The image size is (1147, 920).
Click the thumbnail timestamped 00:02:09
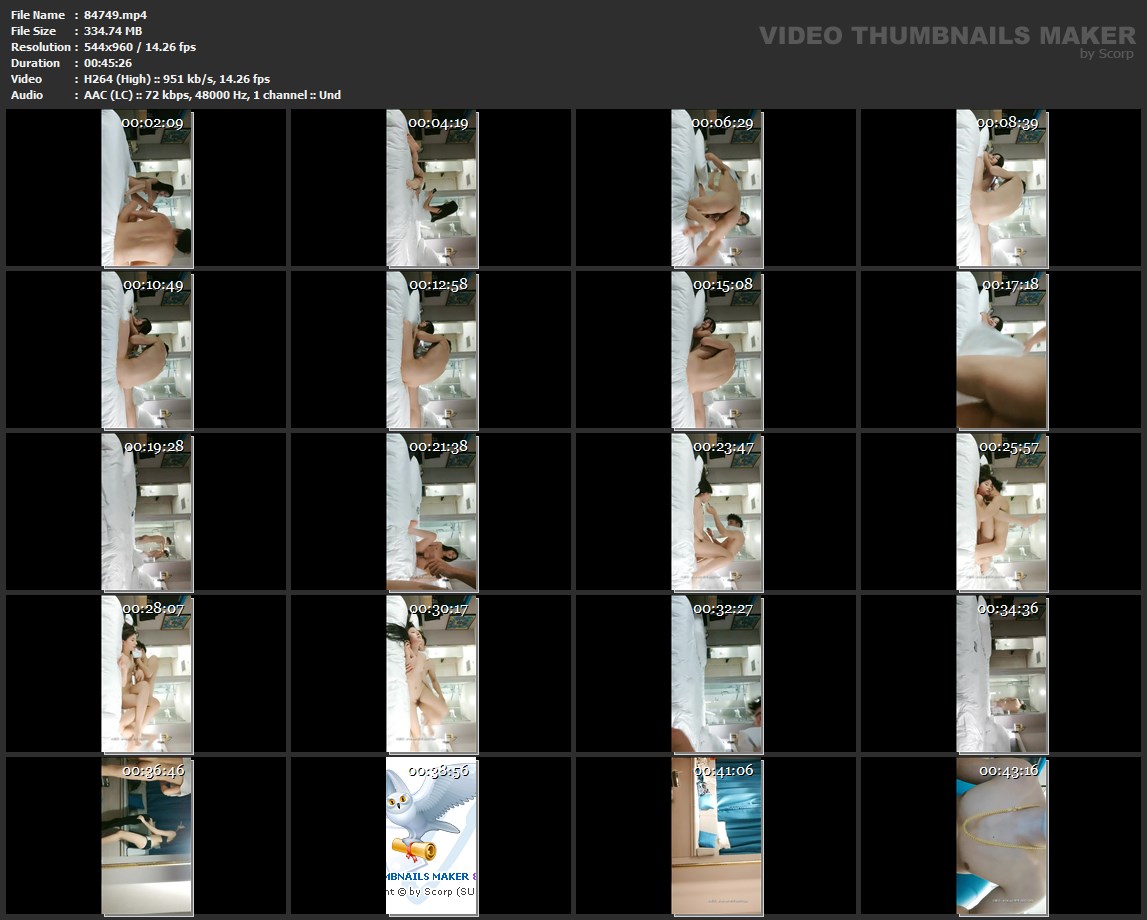146,188
